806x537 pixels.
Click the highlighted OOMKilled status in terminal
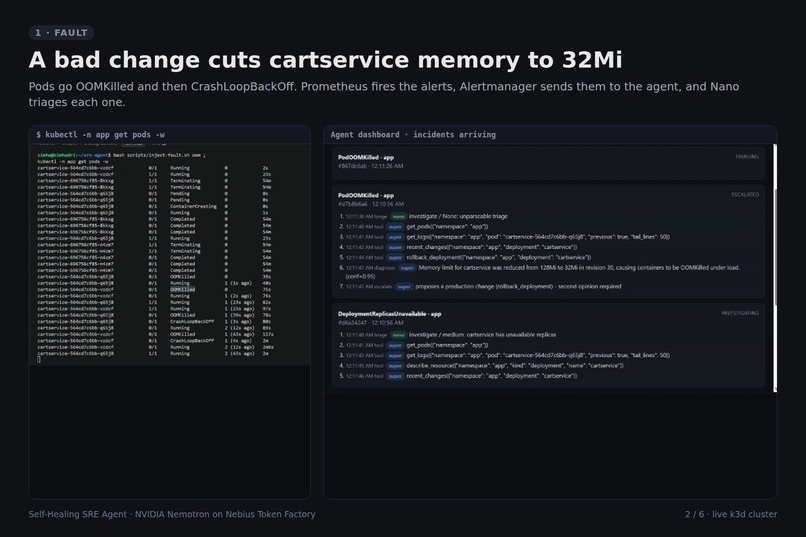pos(182,289)
